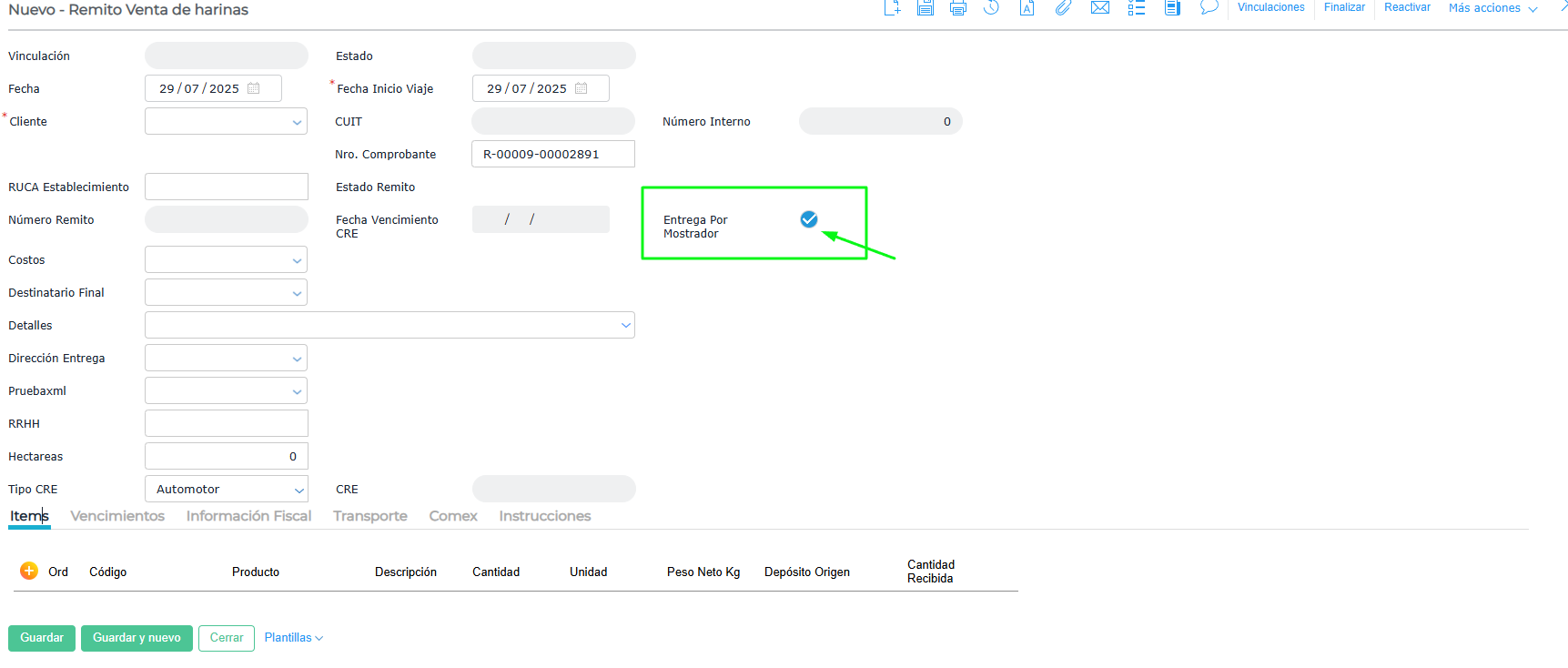The width and height of the screenshot is (1568, 668).
Task: Click the Guardar button
Action: [42, 638]
